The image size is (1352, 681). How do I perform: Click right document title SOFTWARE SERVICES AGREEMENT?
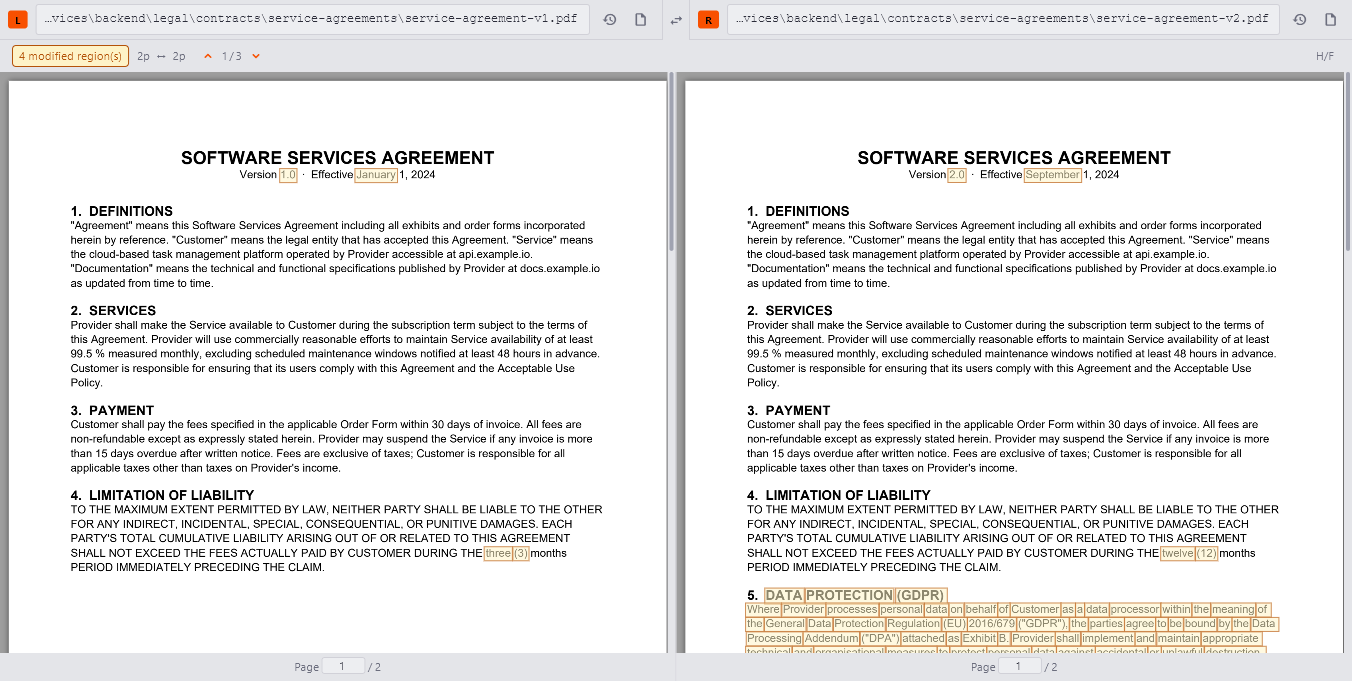[x=1014, y=158]
